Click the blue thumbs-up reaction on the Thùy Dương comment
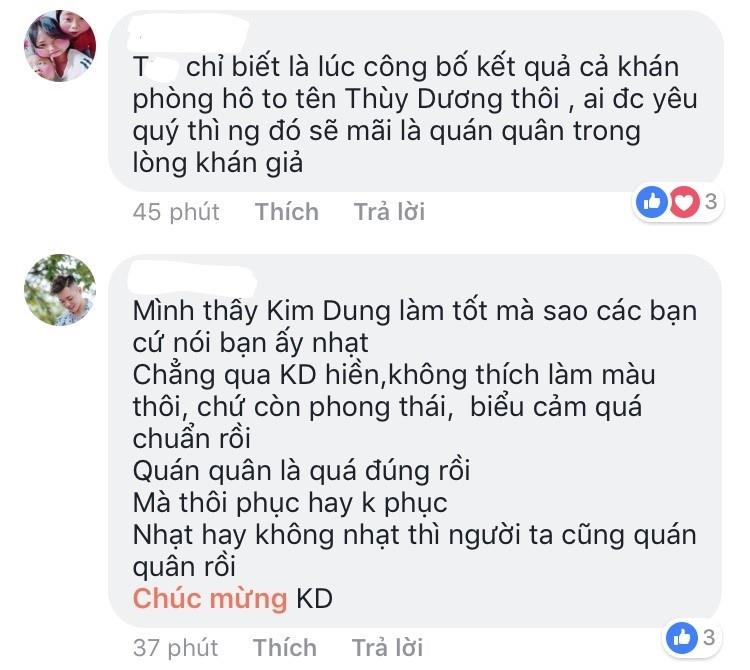This screenshot has height=670, width=750. click(x=651, y=202)
